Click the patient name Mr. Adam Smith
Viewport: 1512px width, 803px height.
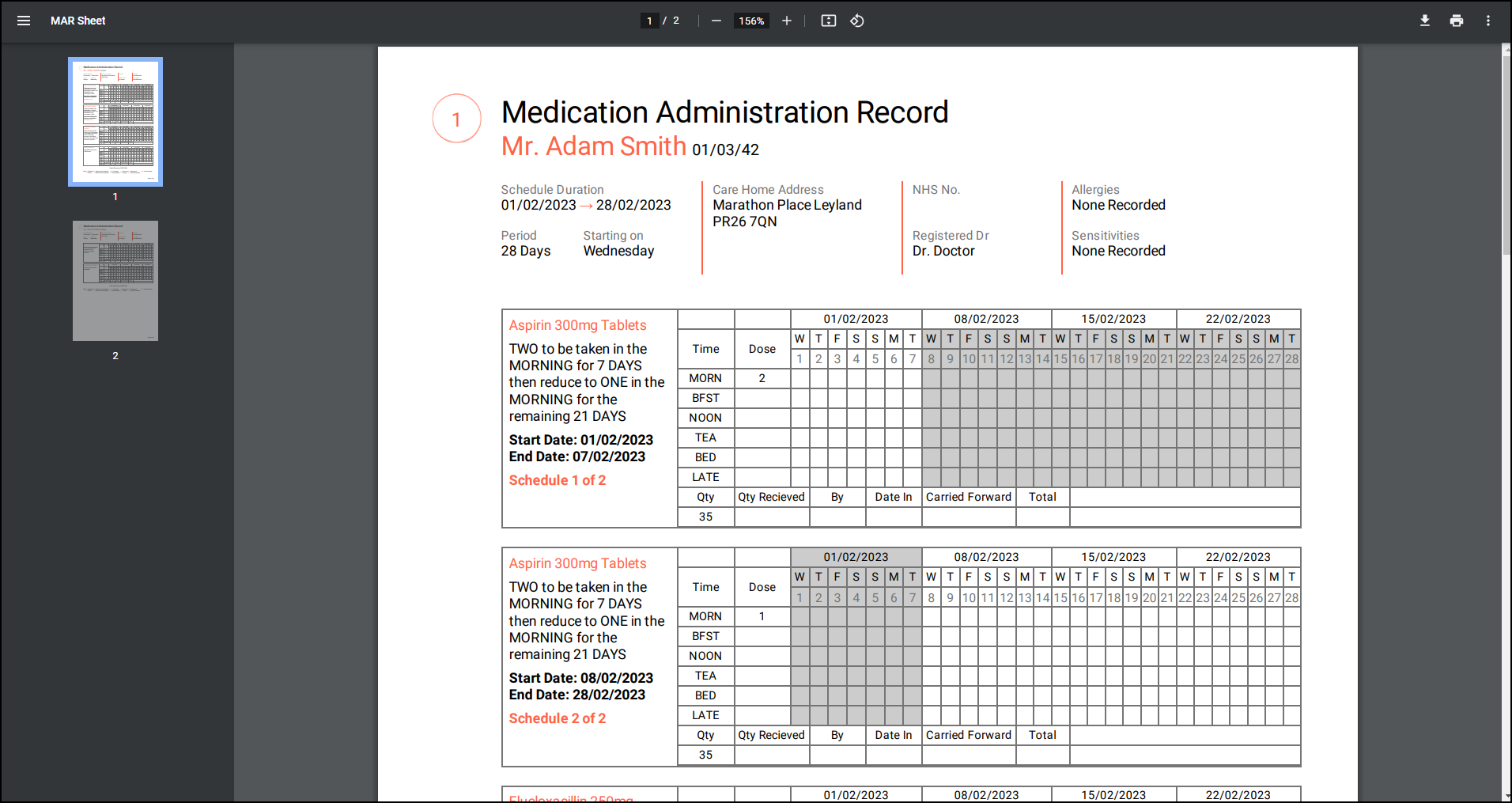coord(593,146)
